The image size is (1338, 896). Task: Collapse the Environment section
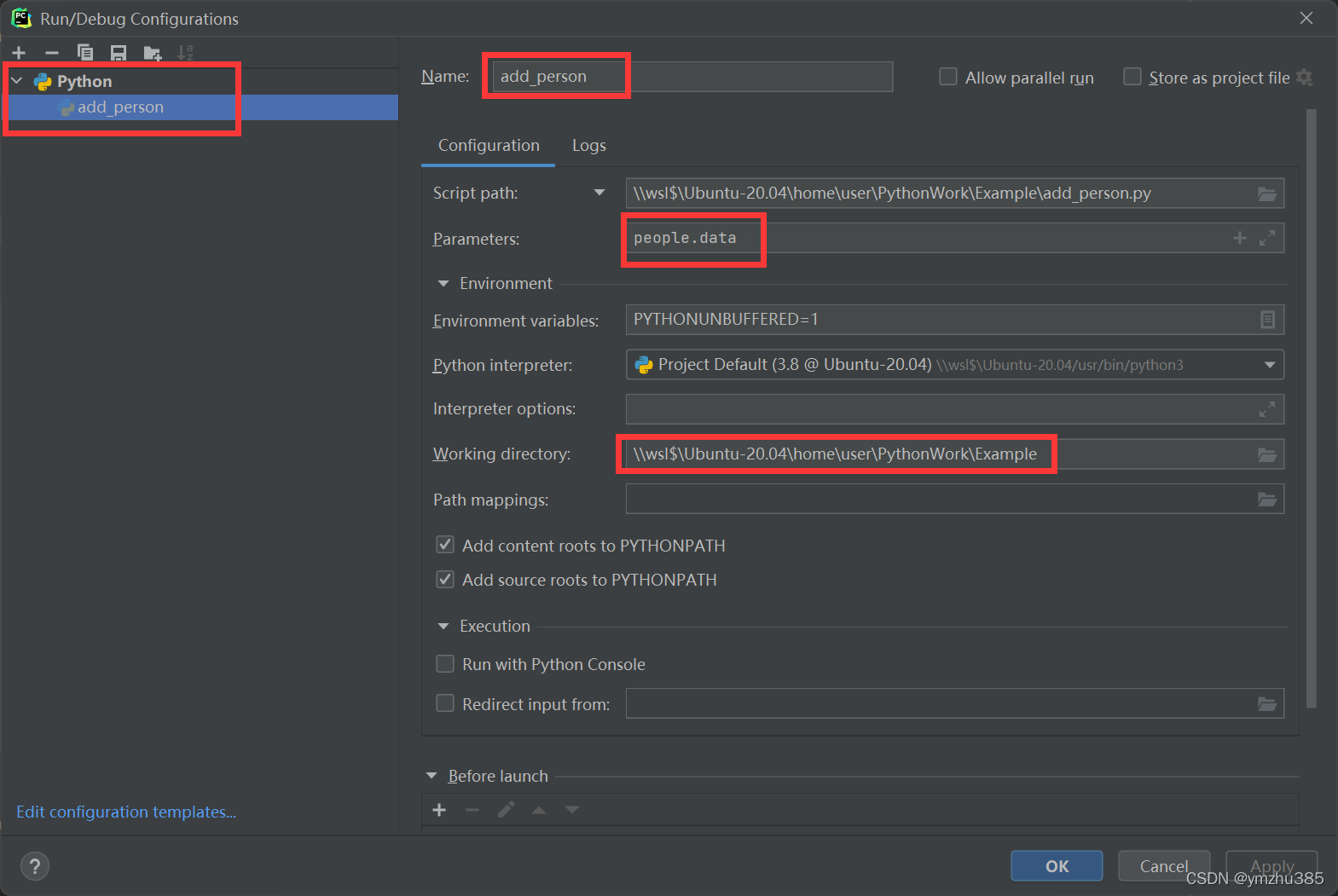443,283
